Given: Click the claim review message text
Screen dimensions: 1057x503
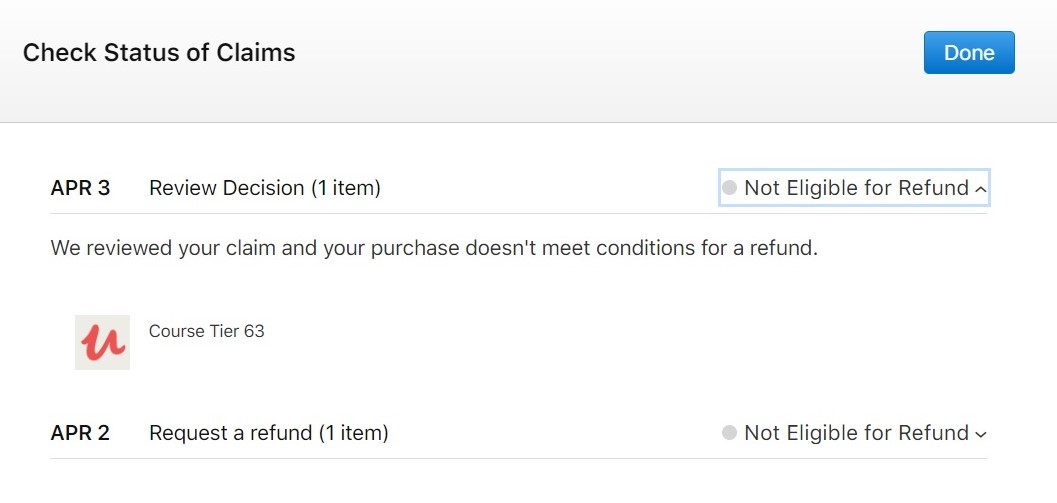Looking at the screenshot, I should click(434, 248).
